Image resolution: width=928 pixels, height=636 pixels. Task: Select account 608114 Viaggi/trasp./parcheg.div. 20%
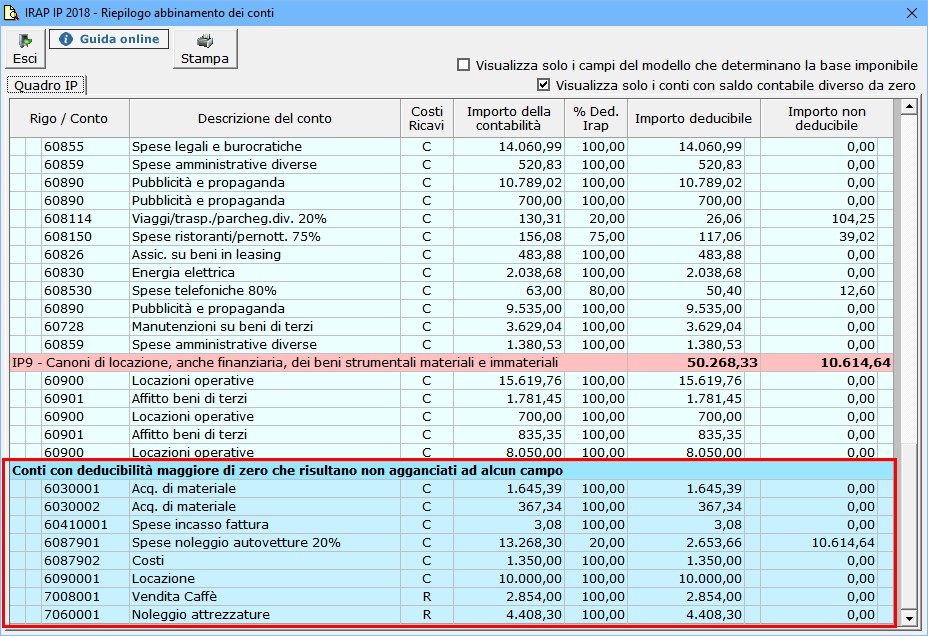click(x=451, y=218)
